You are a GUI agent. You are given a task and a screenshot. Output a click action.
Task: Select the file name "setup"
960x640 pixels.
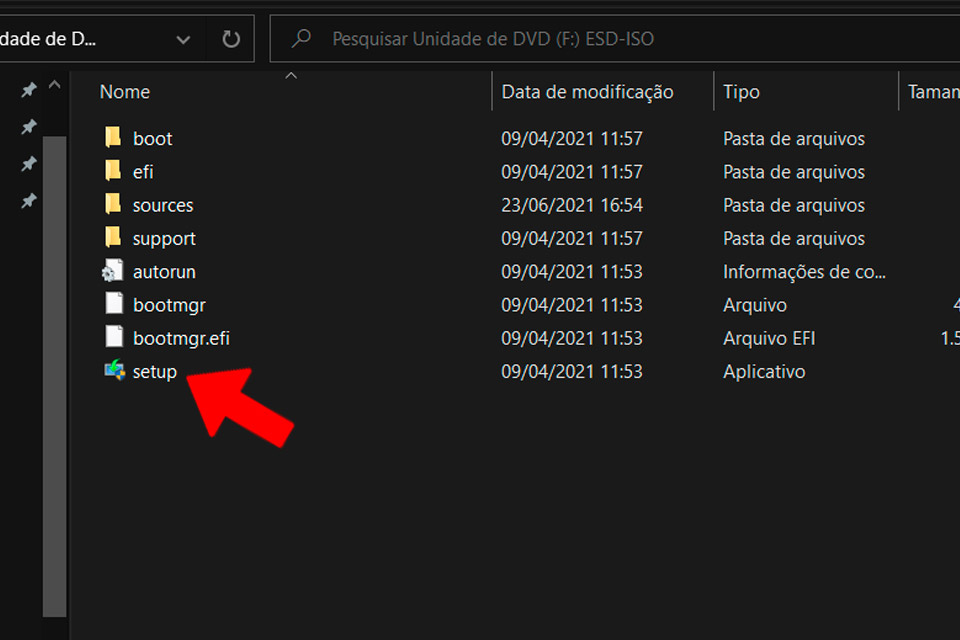point(155,372)
